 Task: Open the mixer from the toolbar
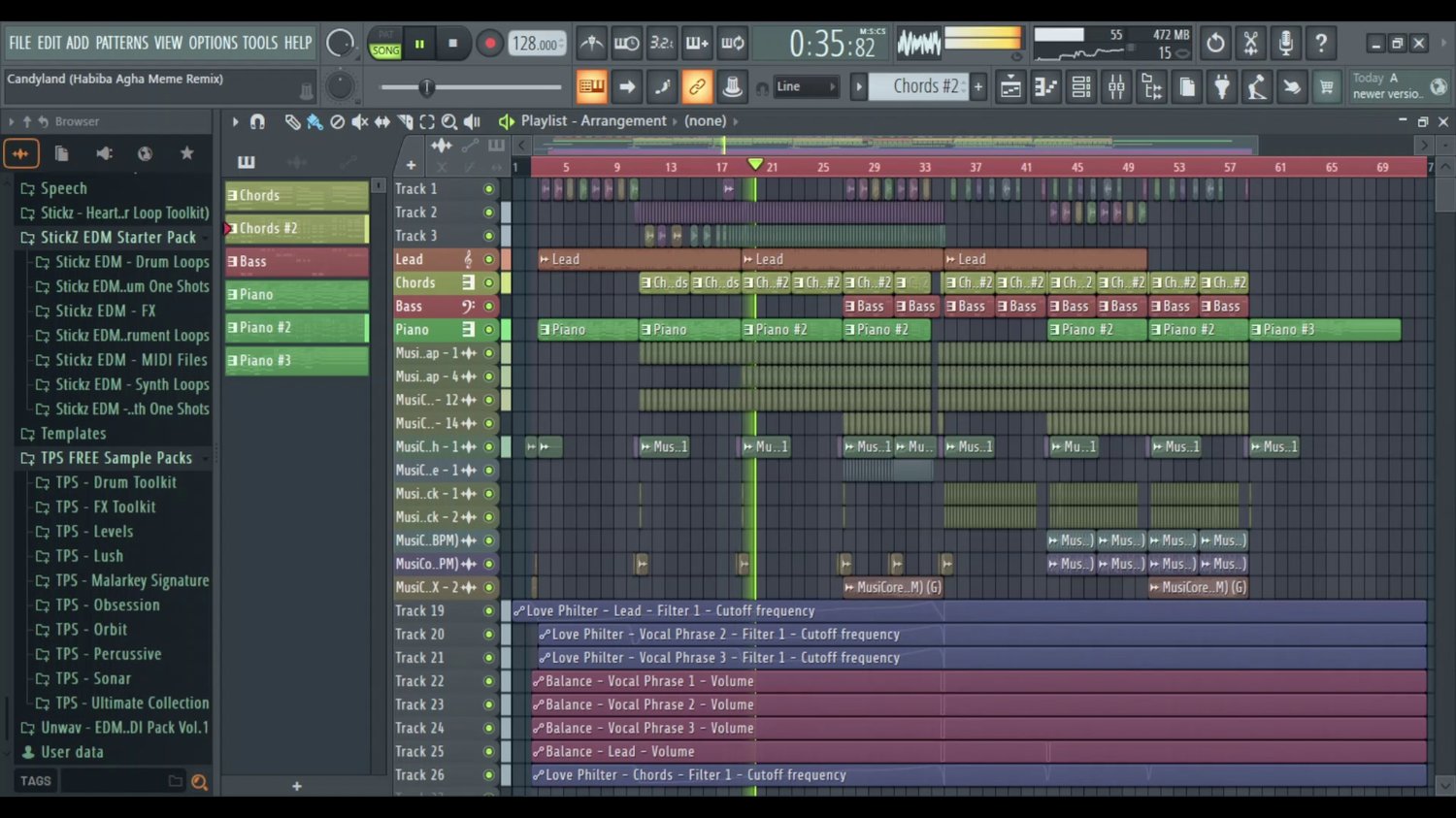tap(1116, 87)
